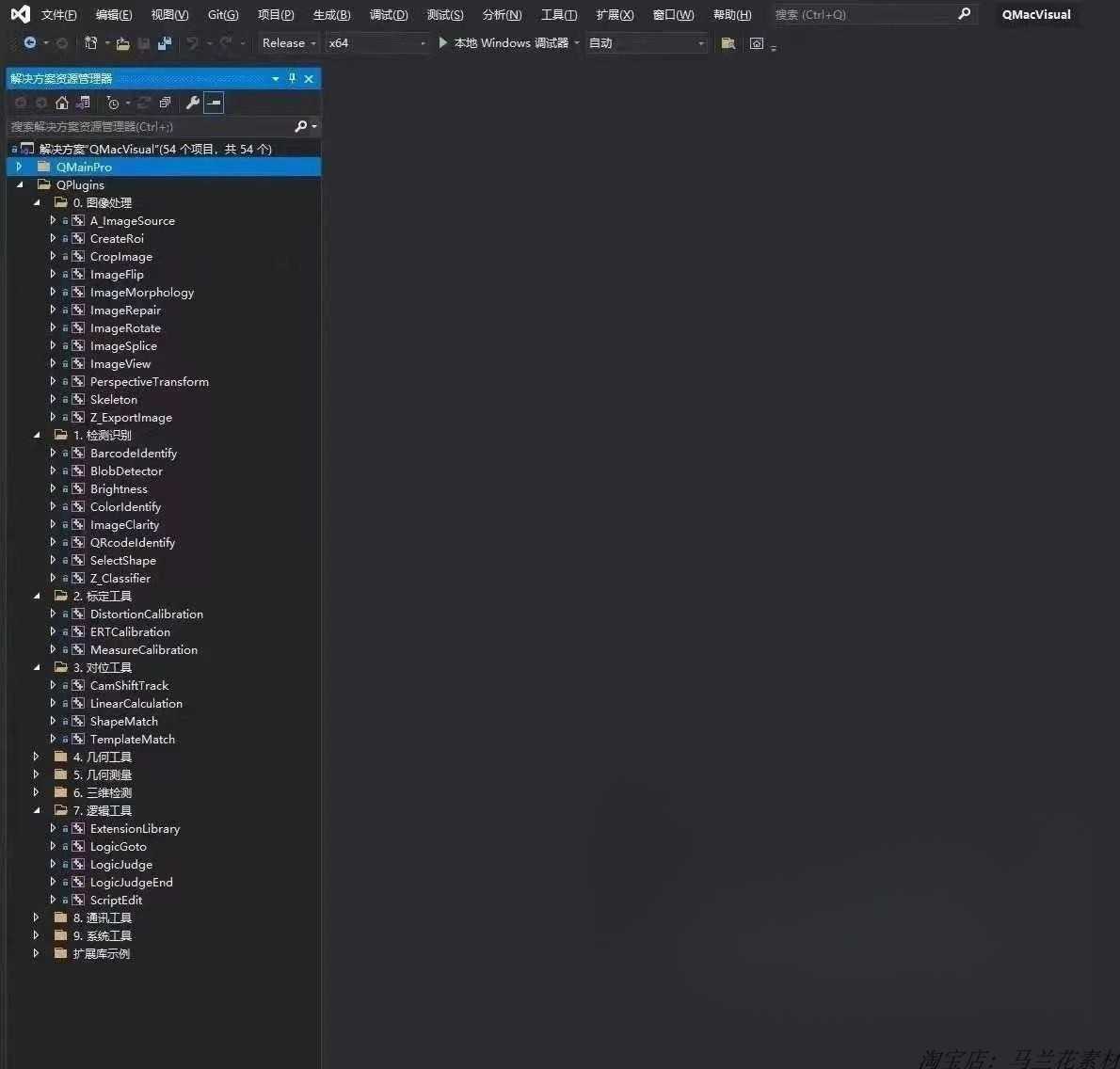
Task: Click the QMainPro folder icon
Action: [x=44, y=167]
